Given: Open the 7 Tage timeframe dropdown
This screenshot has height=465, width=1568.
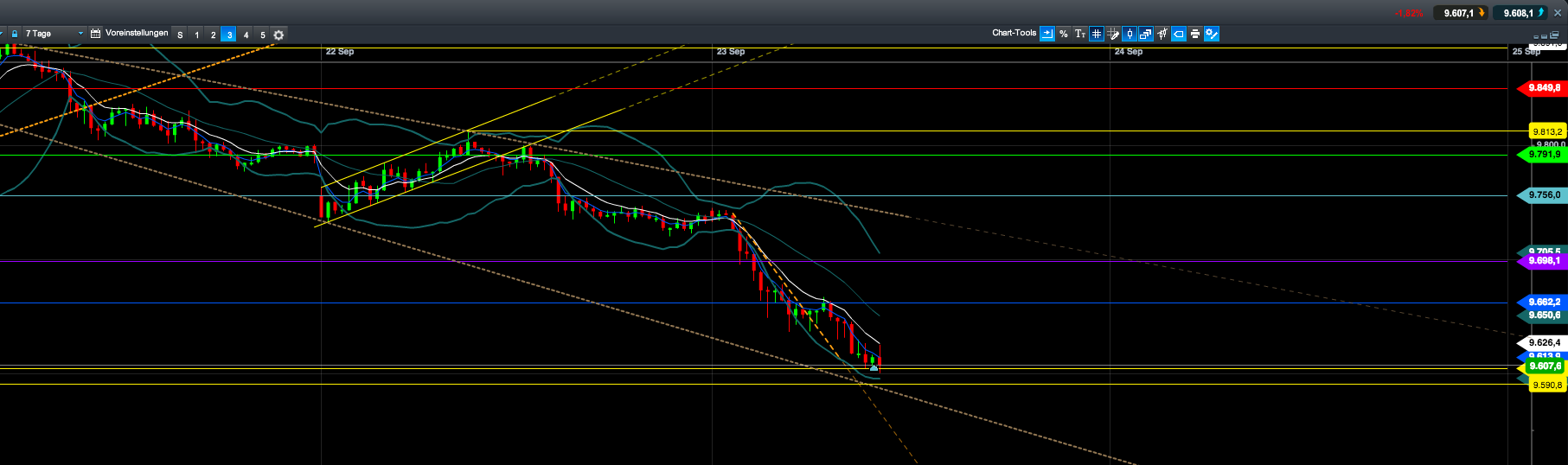Looking at the screenshot, I should pyautogui.click(x=54, y=34).
